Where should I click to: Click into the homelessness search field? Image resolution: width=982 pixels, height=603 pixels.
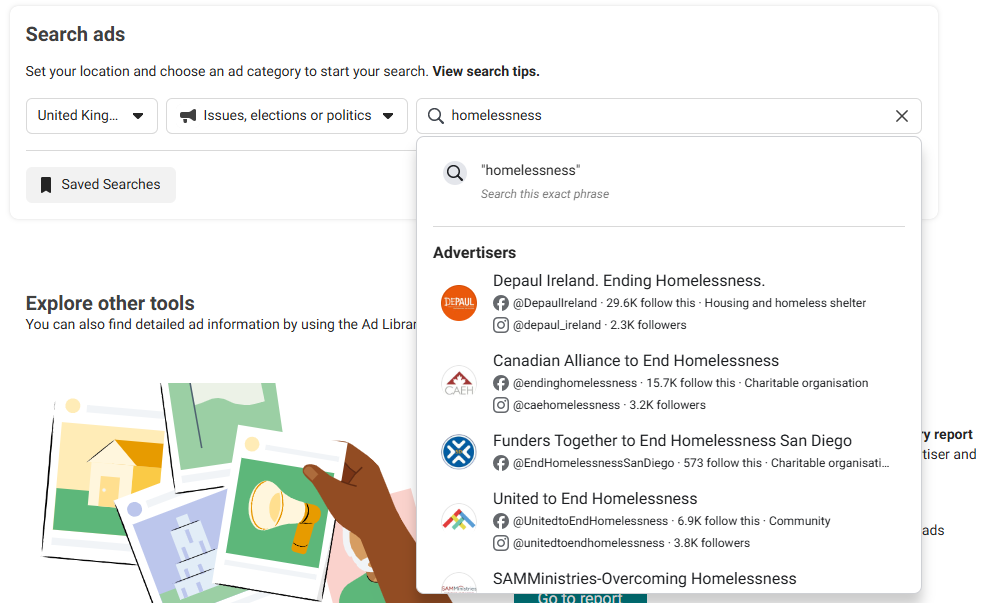click(669, 116)
